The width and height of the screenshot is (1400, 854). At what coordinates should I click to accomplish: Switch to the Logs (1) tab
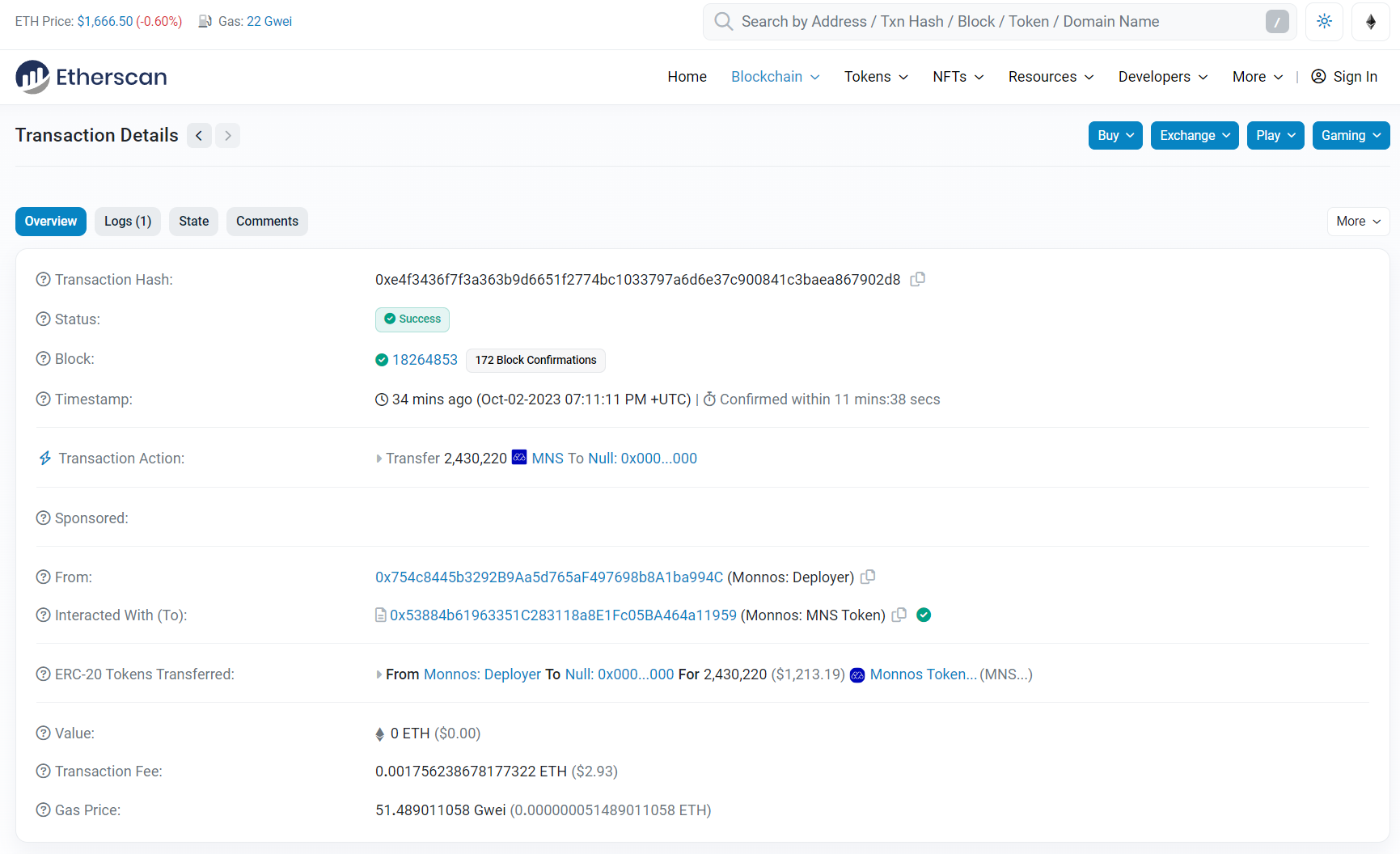(128, 222)
